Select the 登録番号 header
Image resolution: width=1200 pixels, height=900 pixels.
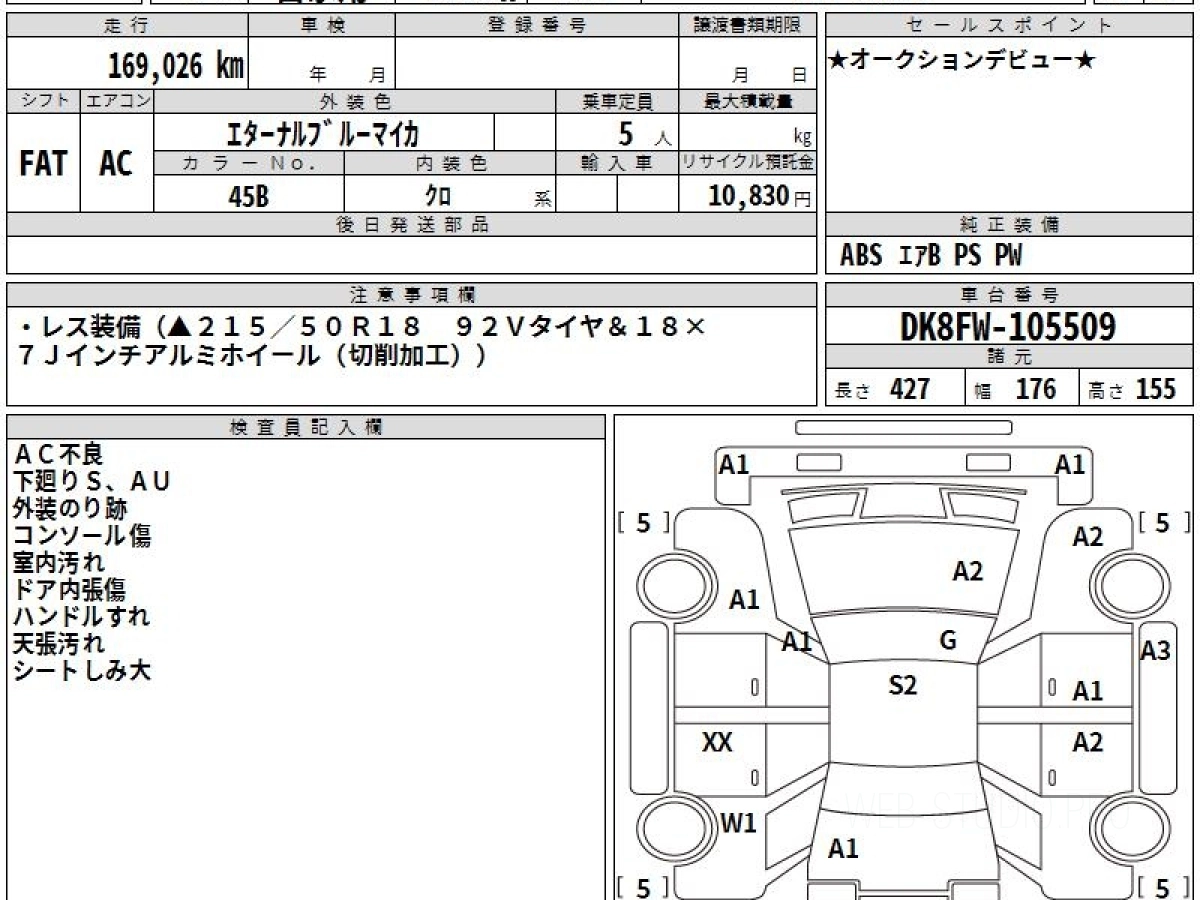(536, 26)
